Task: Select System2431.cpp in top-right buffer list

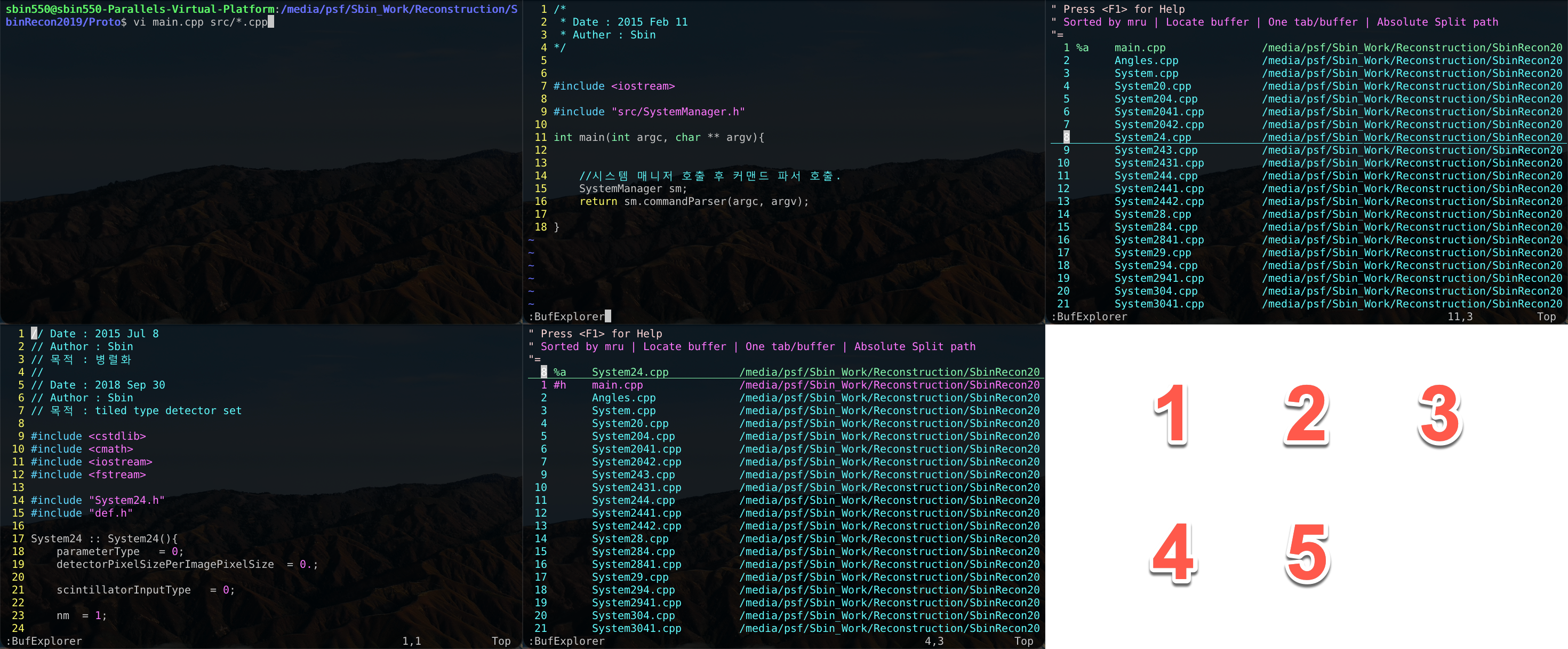Action: pyautogui.click(x=1158, y=163)
